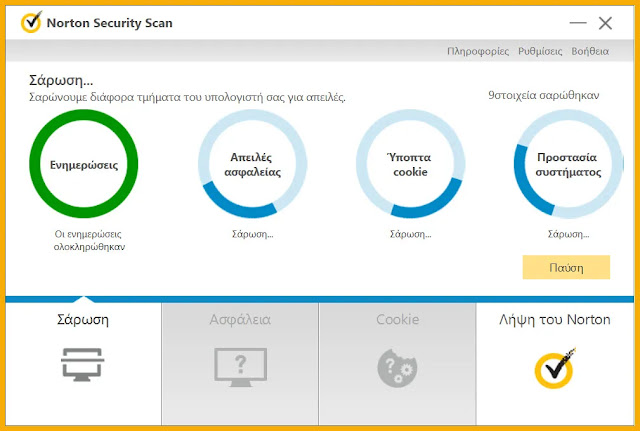Click the Σάρωση... heading text
This screenshot has height=431, width=640.
(61, 80)
